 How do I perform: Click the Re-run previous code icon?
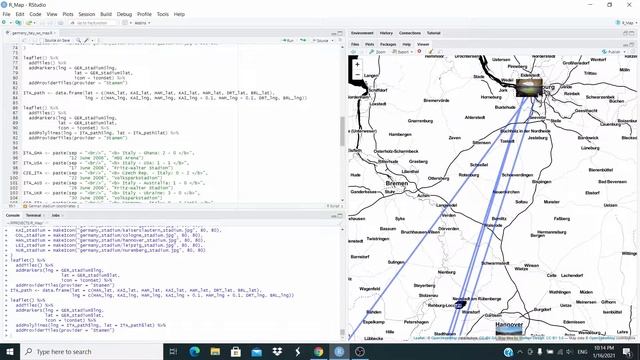[x=303, y=40]
